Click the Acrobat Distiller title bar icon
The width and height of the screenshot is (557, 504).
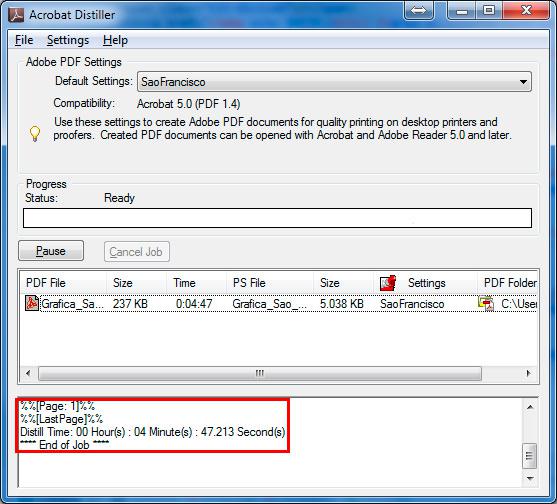(x=16, y=15)
